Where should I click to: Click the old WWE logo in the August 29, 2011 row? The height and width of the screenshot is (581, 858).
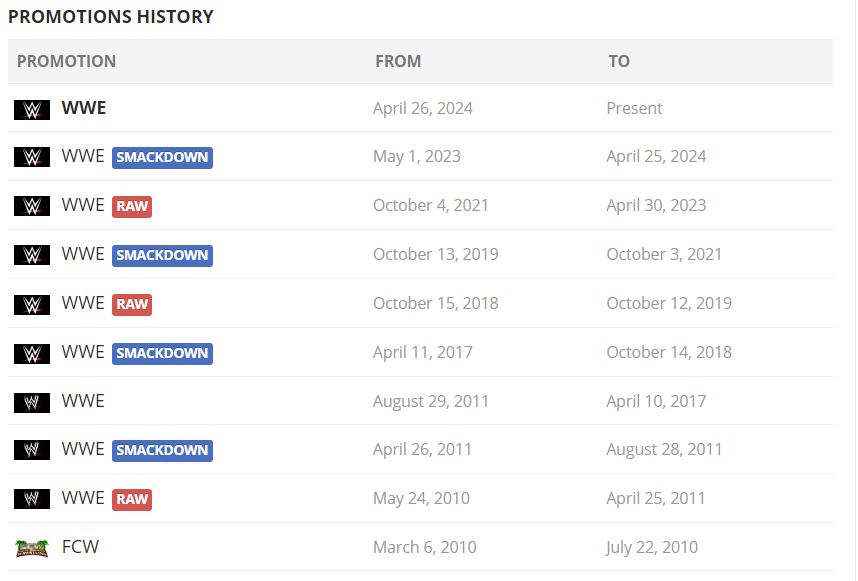point(32,403)
